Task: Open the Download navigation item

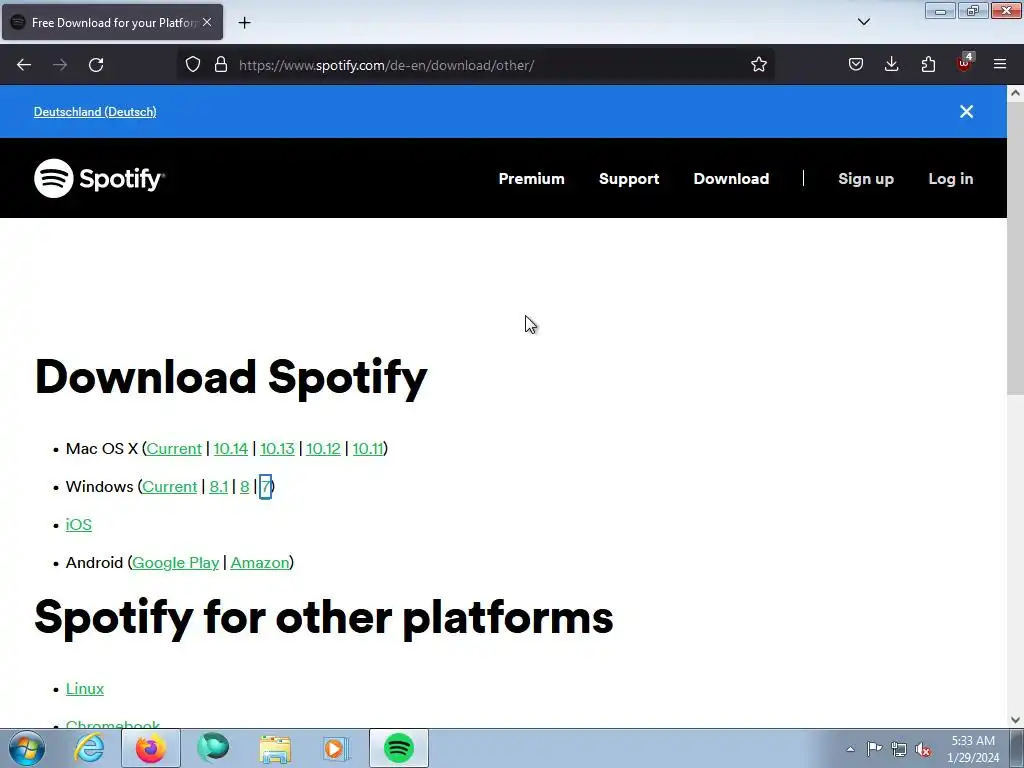Action: 731,179
